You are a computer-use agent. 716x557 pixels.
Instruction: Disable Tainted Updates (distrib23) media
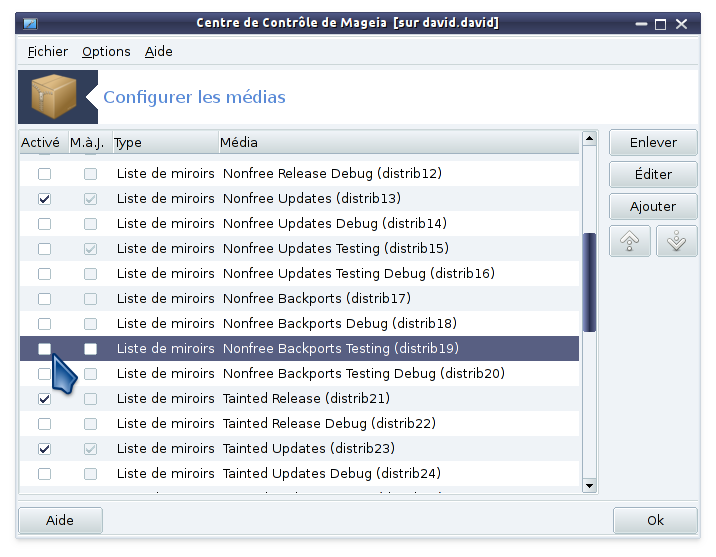pos(44,449)
